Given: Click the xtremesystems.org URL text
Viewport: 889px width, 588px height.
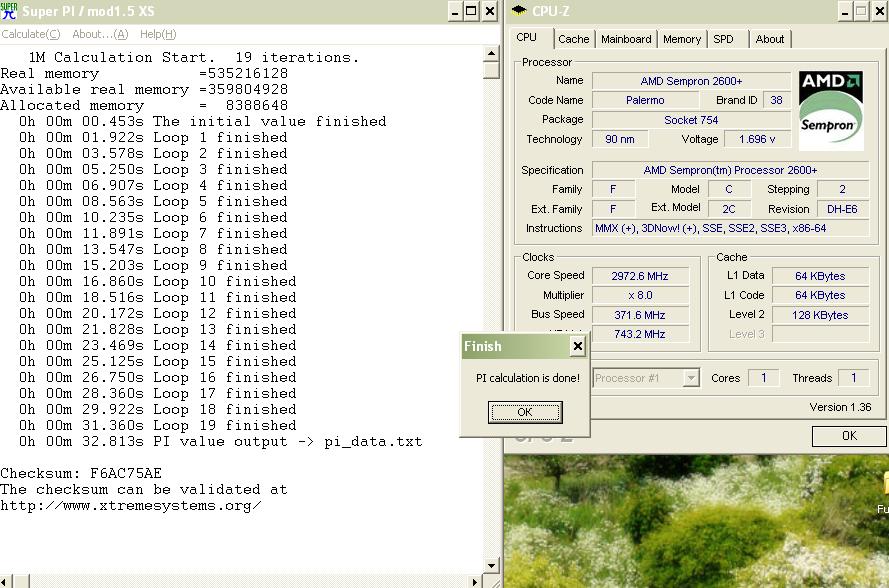Looking at the screenshot, I should [x=131, y=506].
